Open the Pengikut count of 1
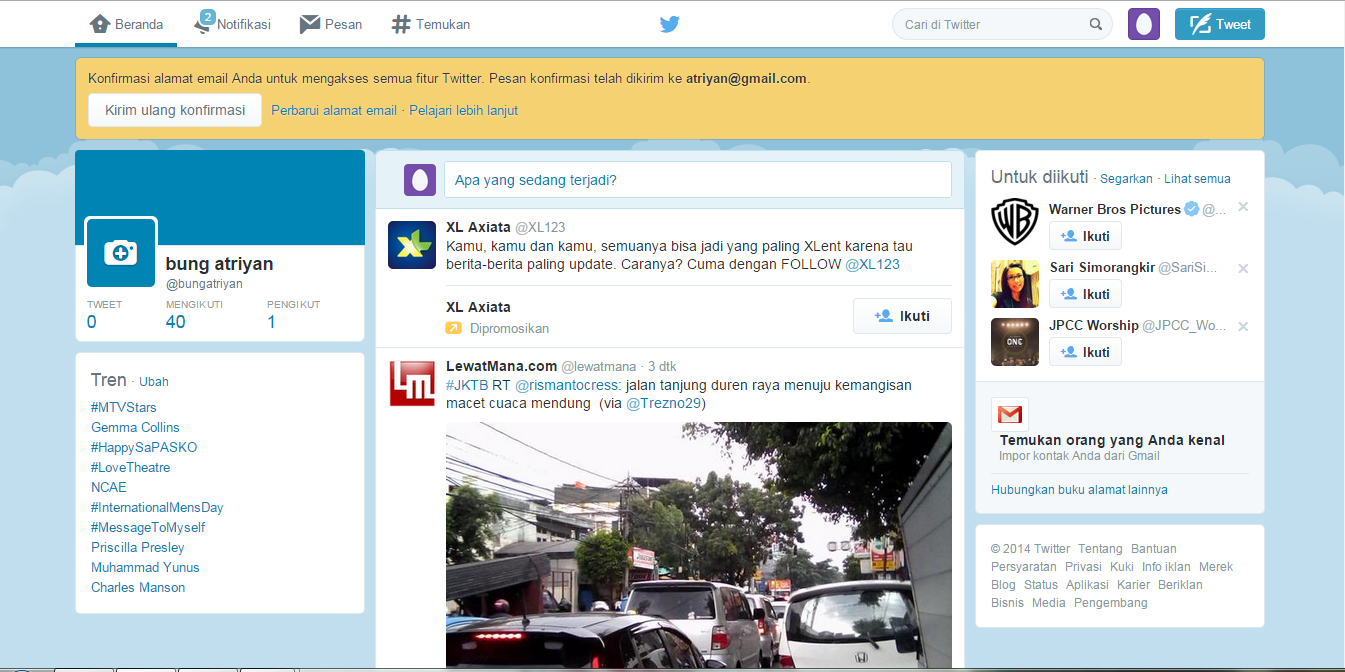The height and width of the screenshot is (672, 1345). [271, 322]
